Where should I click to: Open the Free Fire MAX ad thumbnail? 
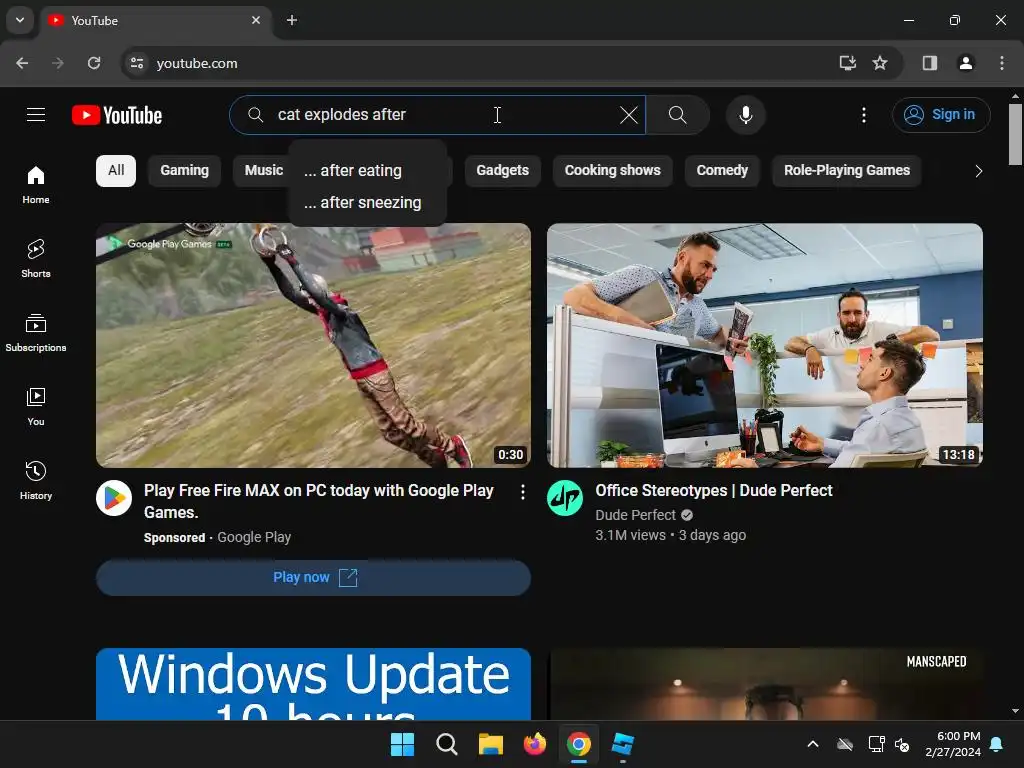tap(313, 345)
